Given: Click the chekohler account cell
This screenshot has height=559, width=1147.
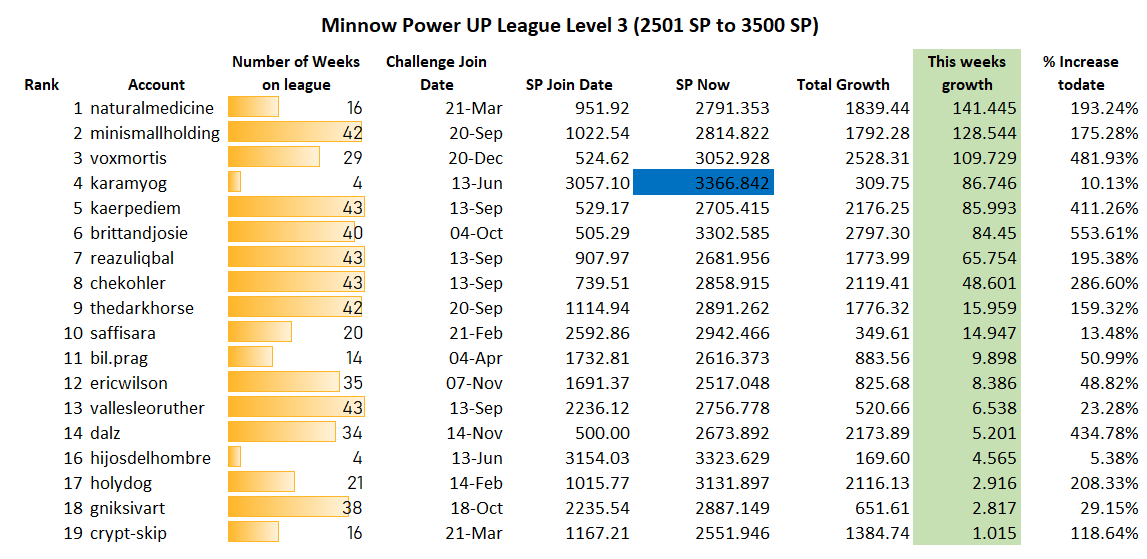Looking at the screenshot, I should (128, 283).
